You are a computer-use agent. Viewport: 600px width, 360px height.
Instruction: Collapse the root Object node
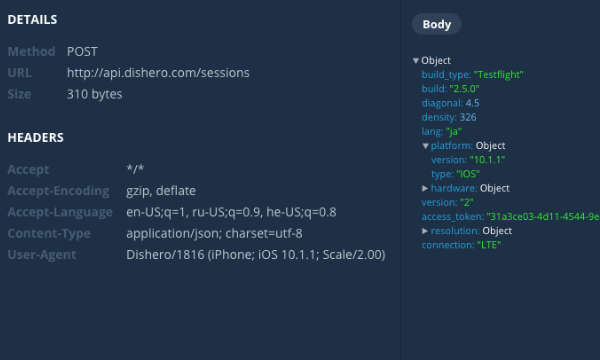click(x=416, y=60)
